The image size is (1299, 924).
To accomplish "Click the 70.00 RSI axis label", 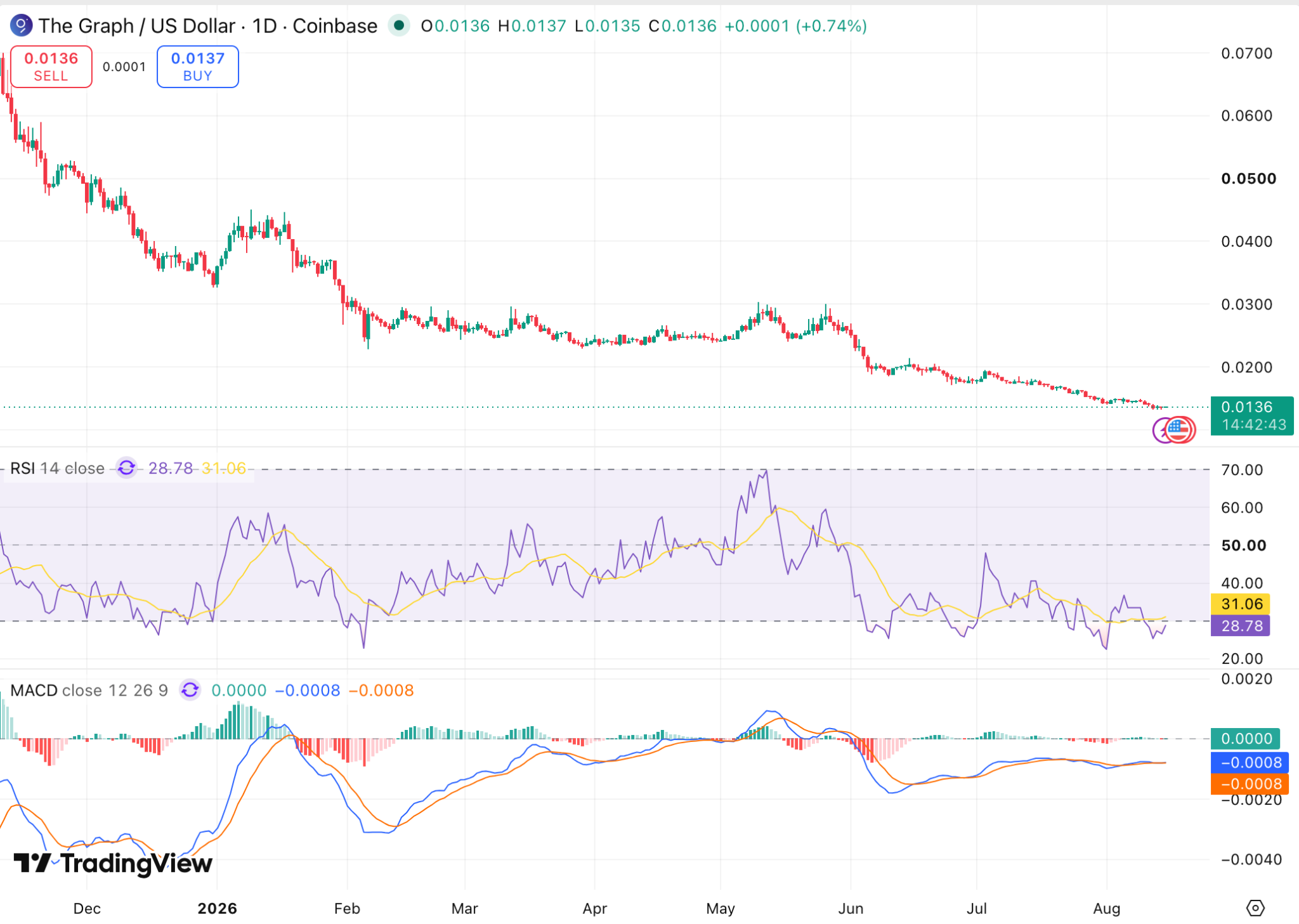I will point(1242,470).
